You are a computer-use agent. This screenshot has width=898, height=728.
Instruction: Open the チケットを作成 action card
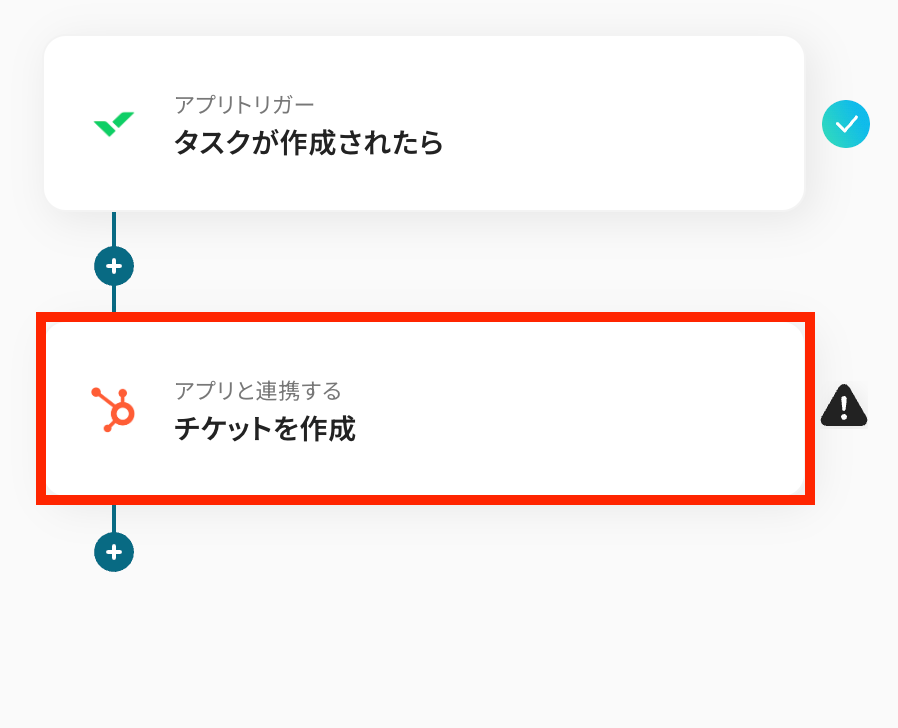click(424, 409)
